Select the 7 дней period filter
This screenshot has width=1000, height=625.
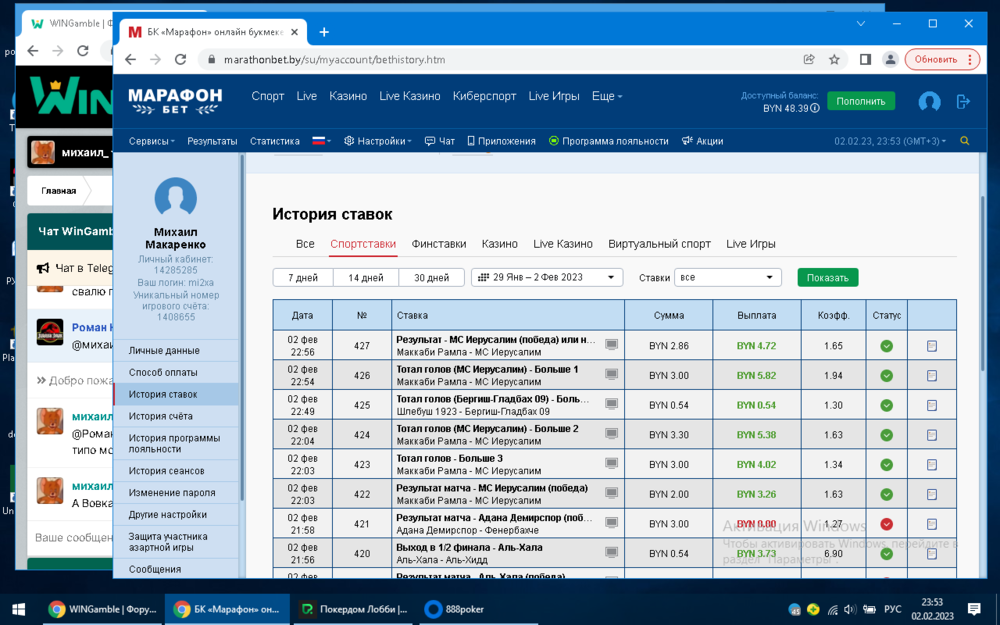coord(303,278)
